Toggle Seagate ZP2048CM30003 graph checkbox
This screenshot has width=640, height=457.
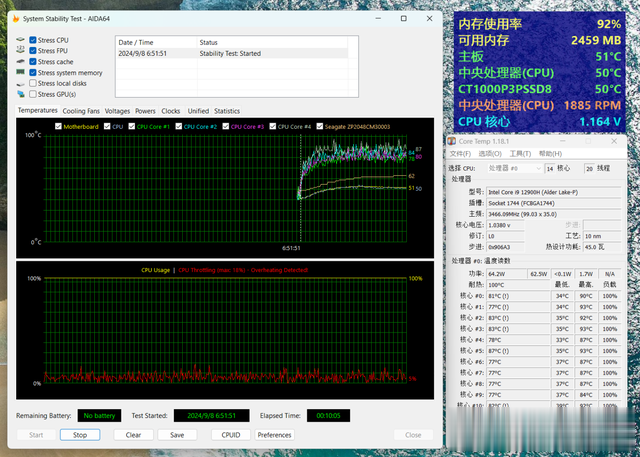[x=320, y=126]
